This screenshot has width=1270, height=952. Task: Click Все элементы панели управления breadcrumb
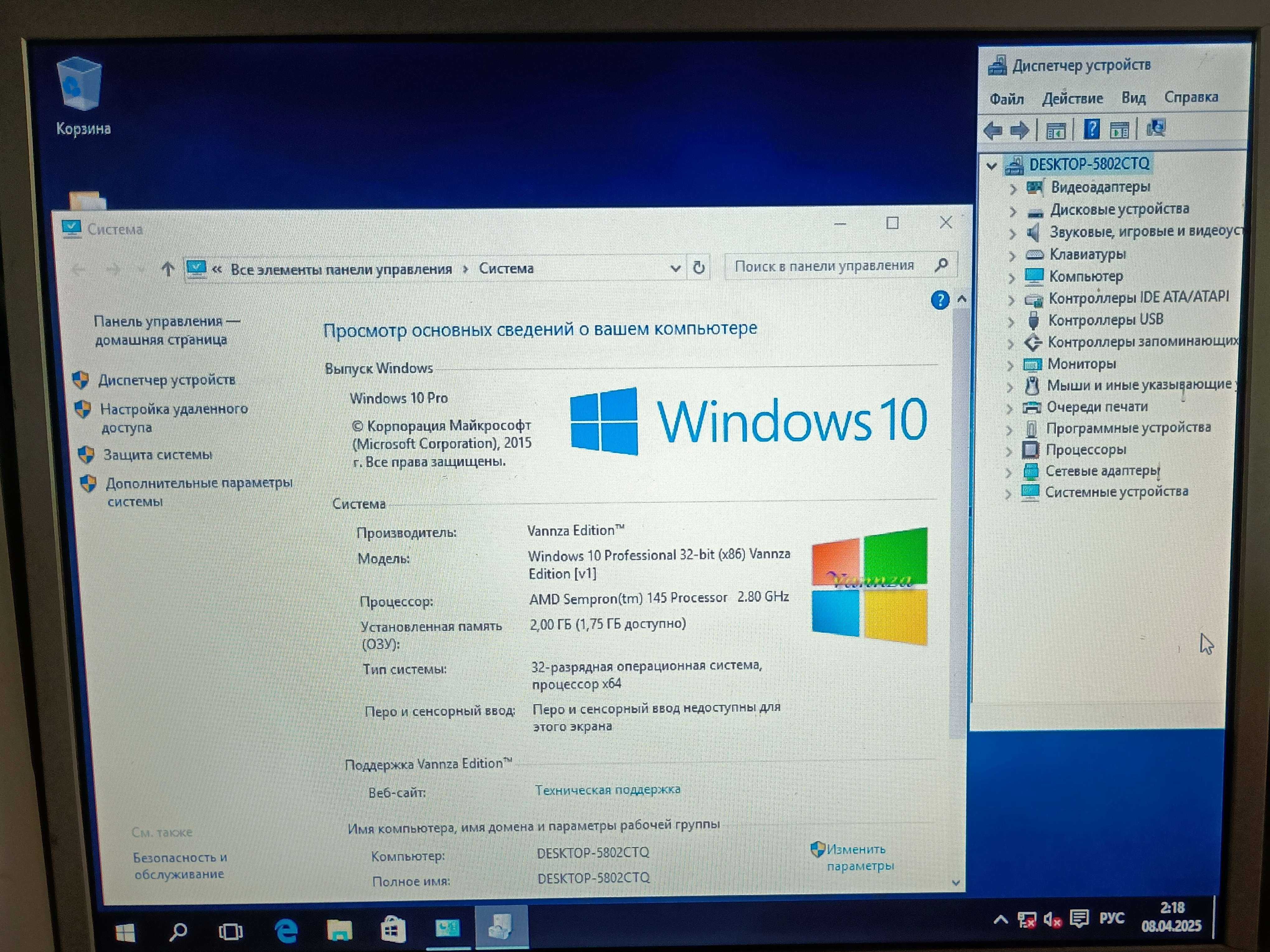pos(341,269)
